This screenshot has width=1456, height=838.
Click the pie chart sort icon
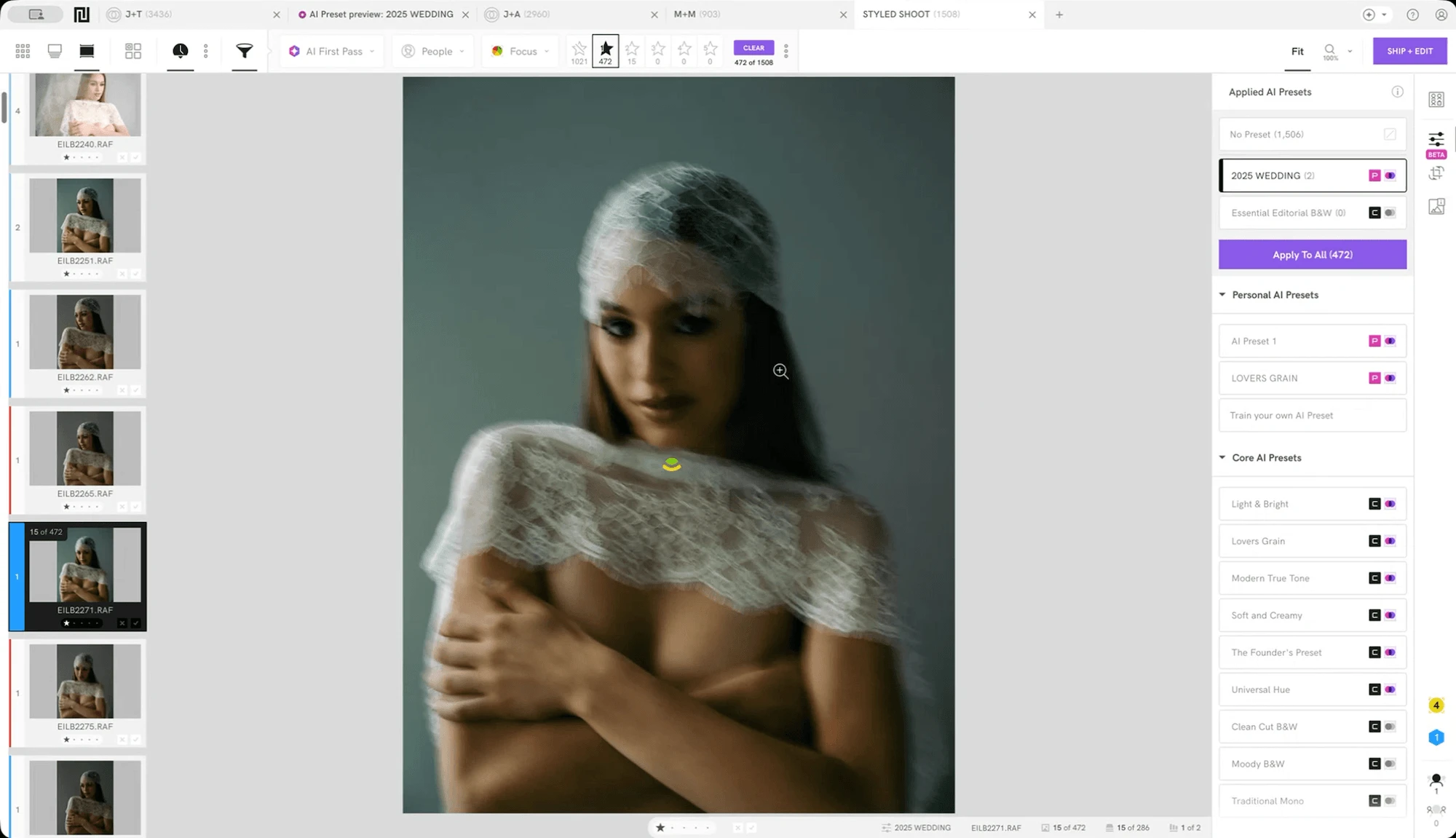180,51
